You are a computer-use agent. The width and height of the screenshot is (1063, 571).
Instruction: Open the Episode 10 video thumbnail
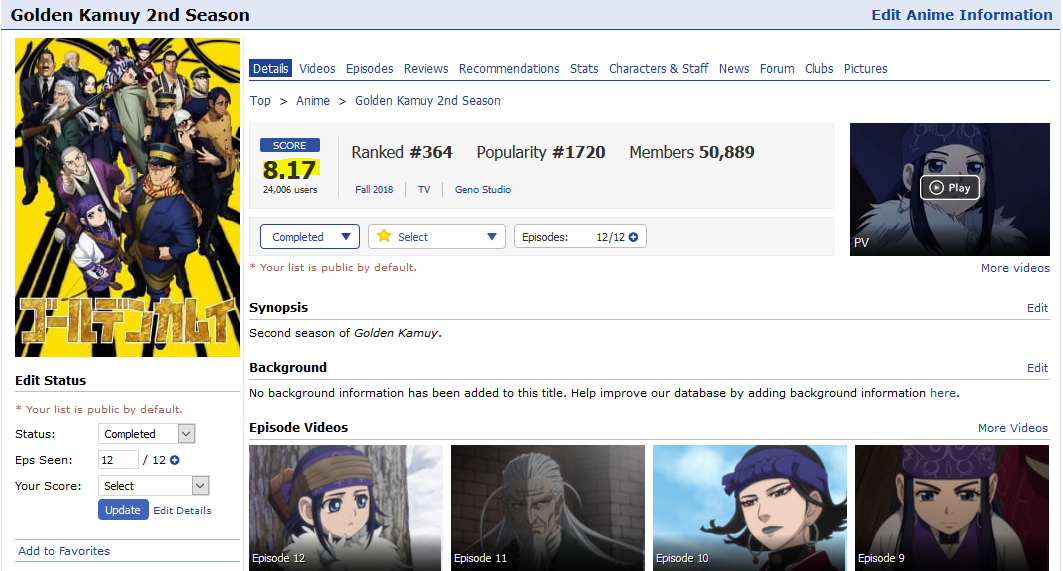tap(750, 507)
